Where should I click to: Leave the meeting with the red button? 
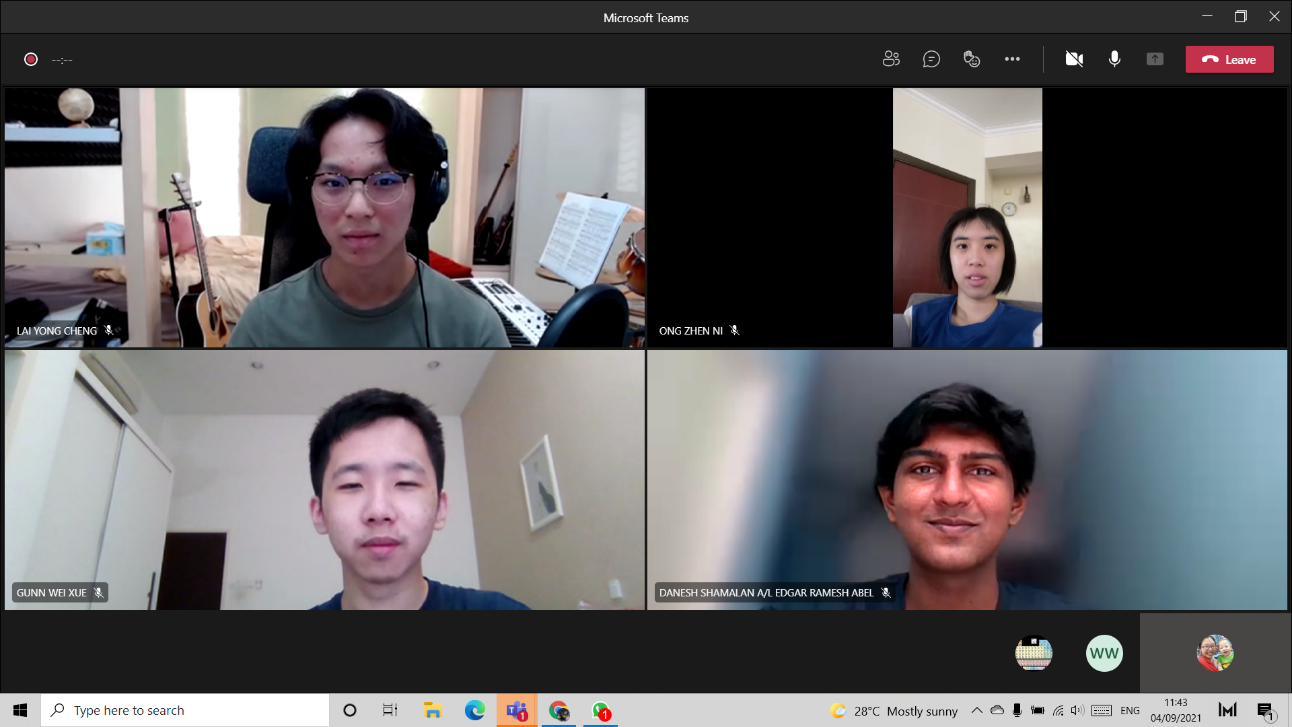(x=1230, y=59)
